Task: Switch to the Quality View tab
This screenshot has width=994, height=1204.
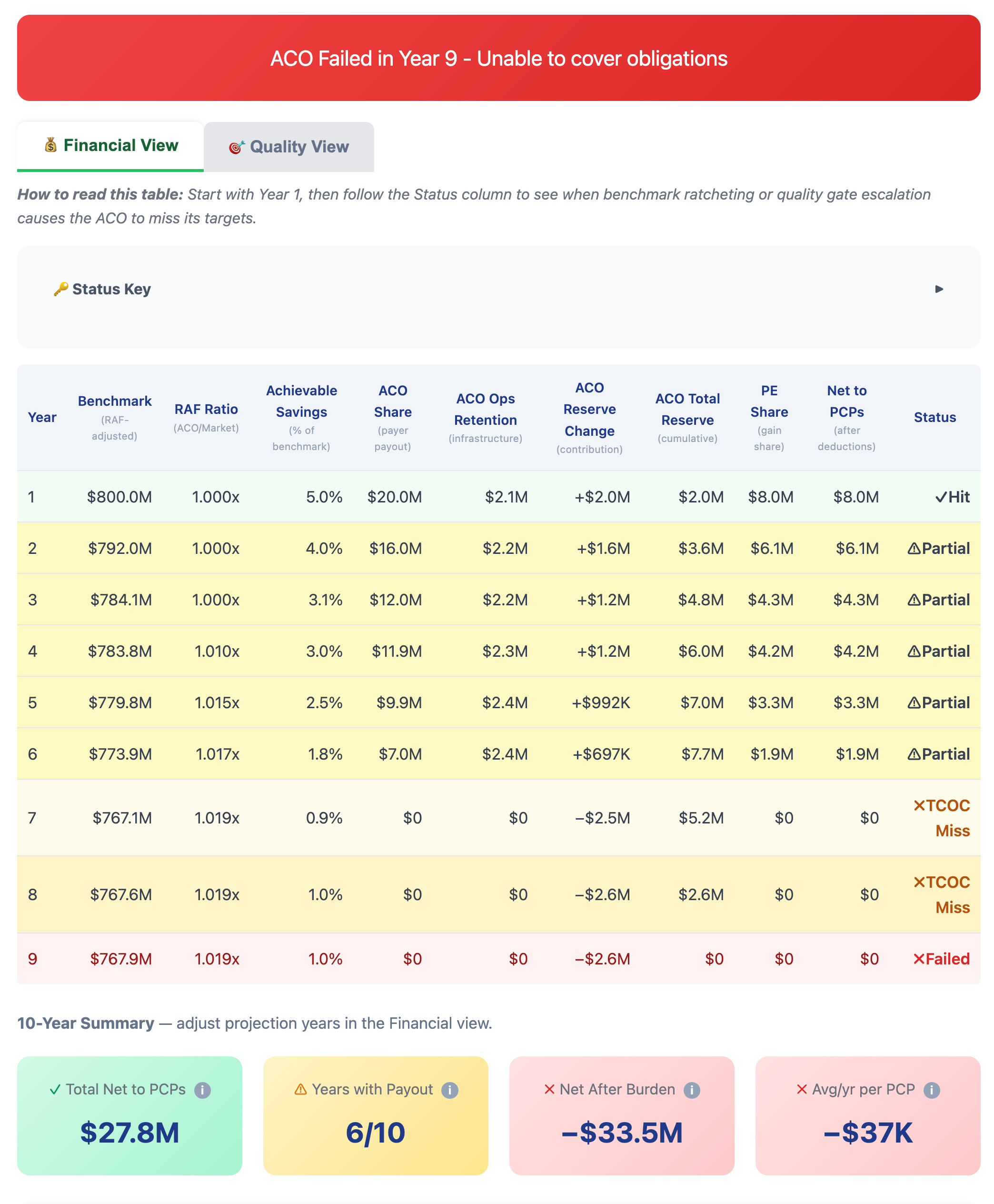Action: [289, 147]
